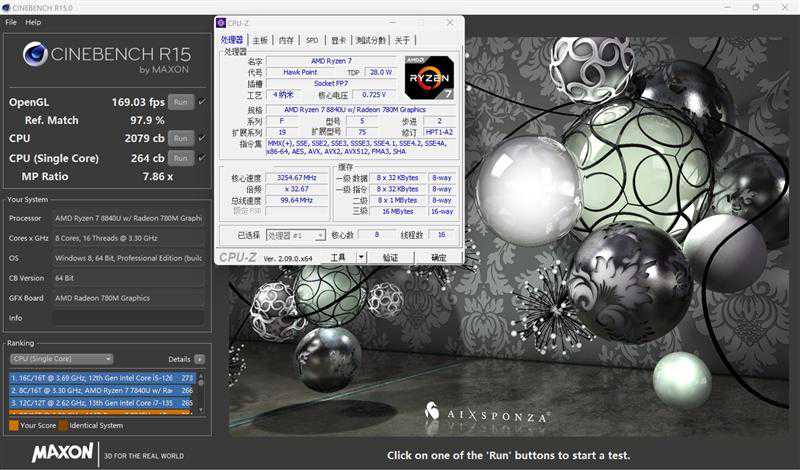Viewport: 800px width, 470px height.
Task: Run the OpenGL benchmark
Action: (181, 102)
